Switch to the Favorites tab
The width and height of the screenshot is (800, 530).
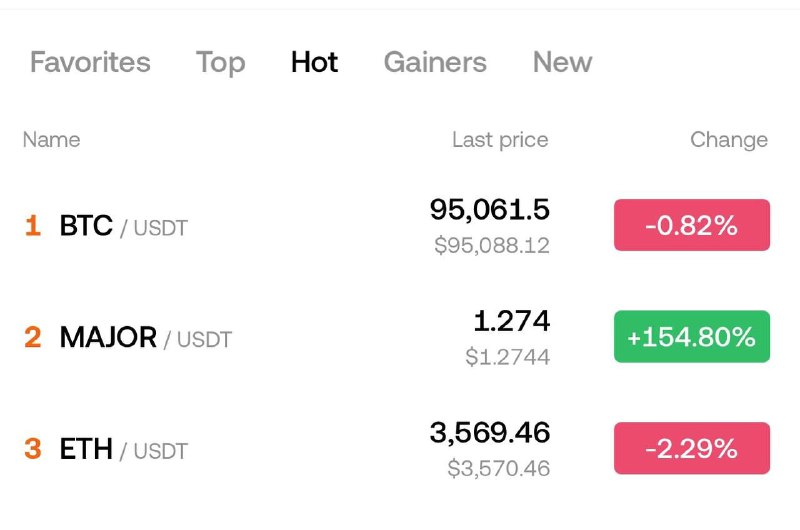tap(90, 62)
